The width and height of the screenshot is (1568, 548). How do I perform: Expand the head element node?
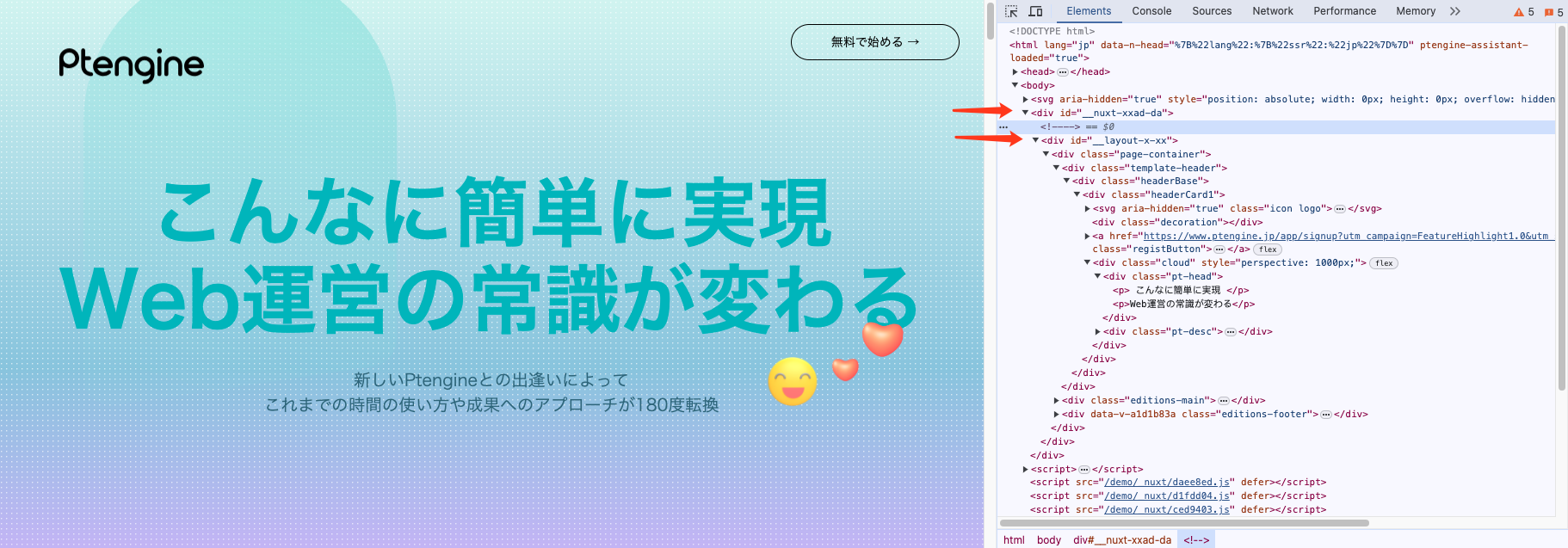1015,72
